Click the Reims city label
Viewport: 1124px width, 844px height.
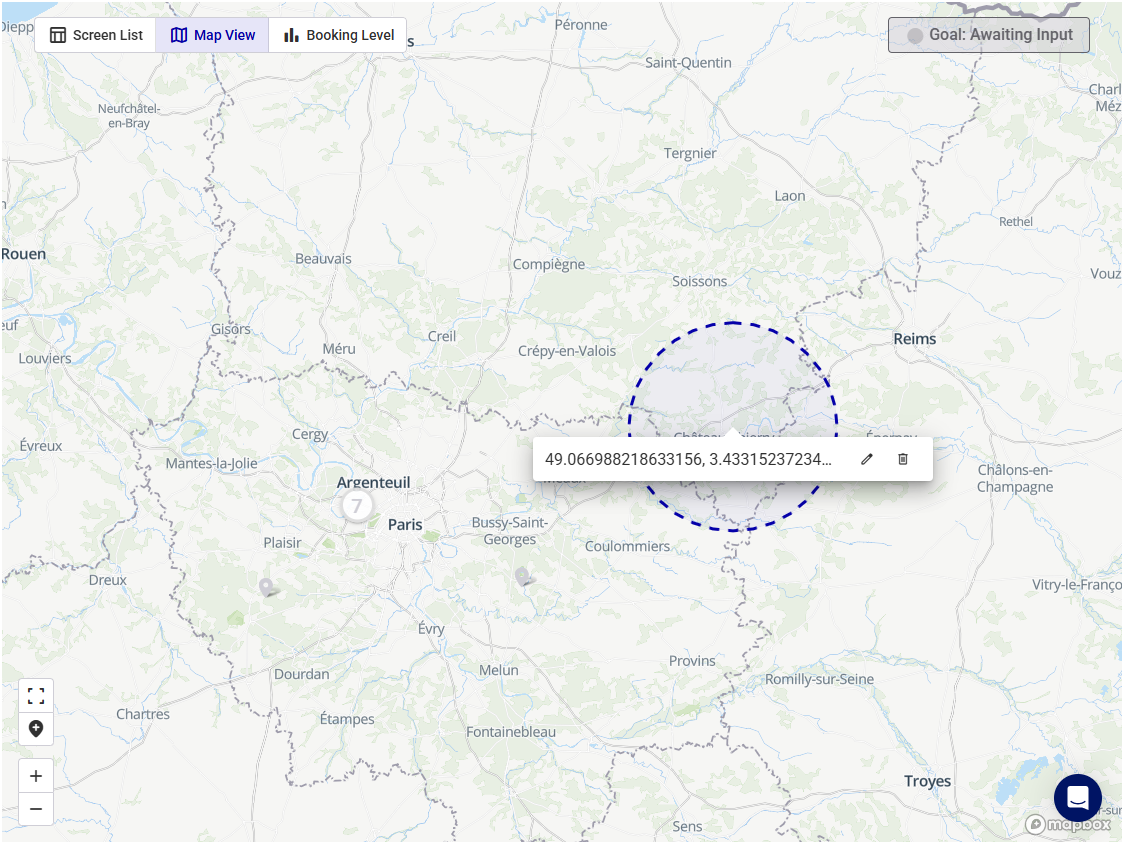point(914,339)
